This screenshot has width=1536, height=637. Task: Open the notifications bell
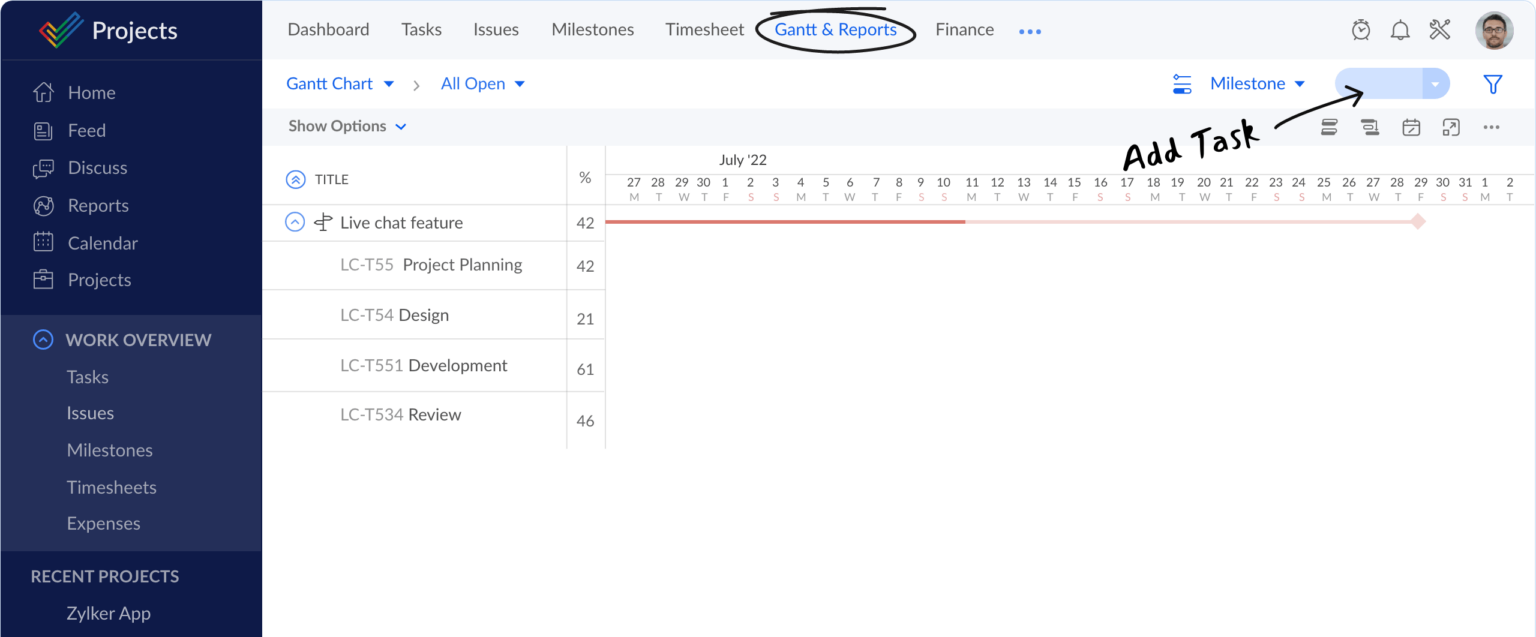pos(1400,30)
